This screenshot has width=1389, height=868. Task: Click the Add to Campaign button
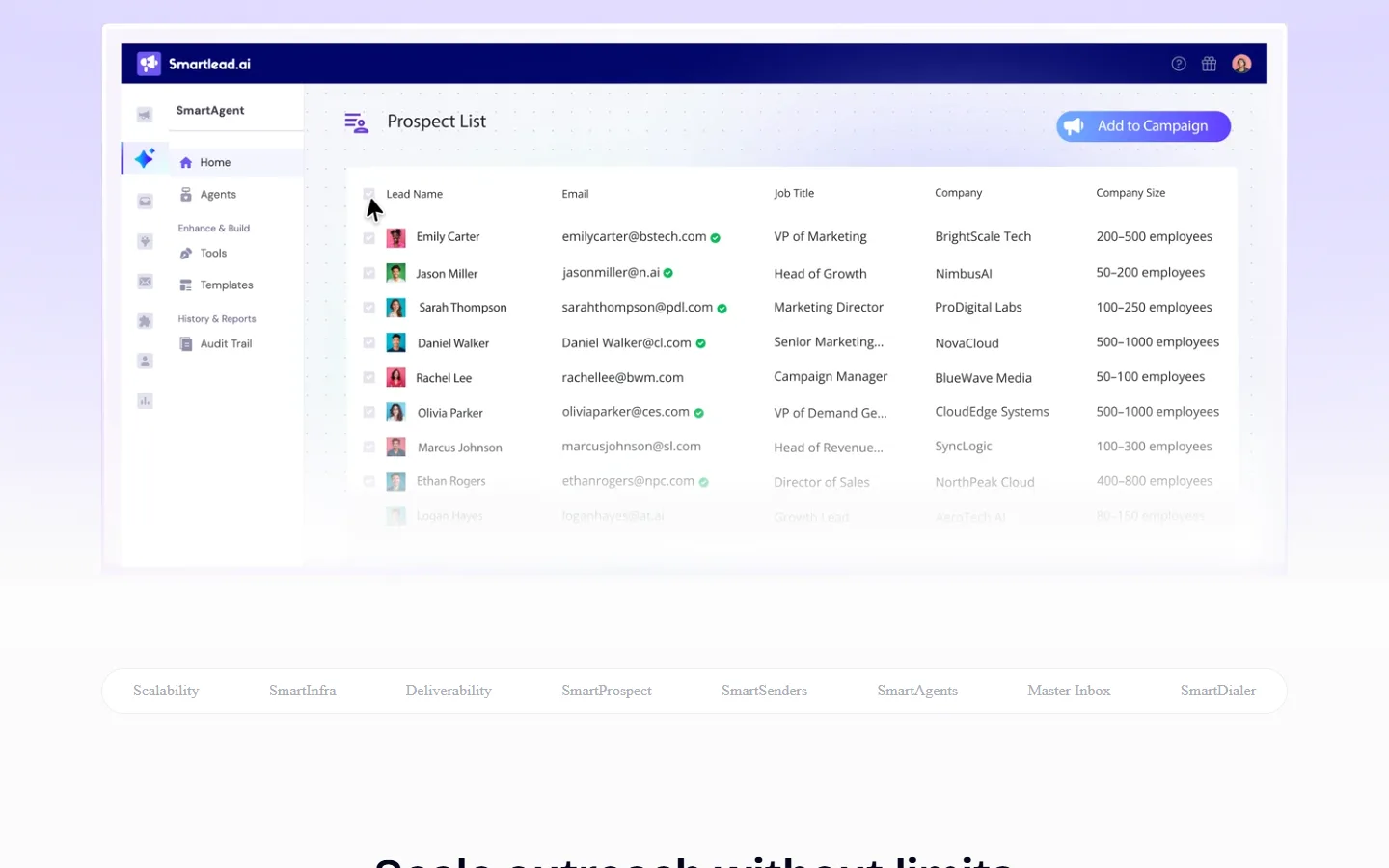[1143, 126]
